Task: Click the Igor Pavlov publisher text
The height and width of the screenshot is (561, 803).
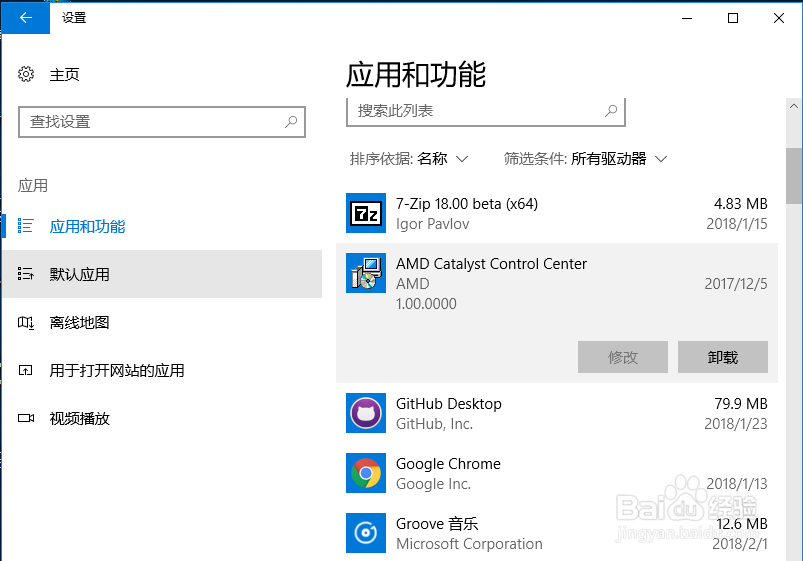Action: click(x=432, y=224)
